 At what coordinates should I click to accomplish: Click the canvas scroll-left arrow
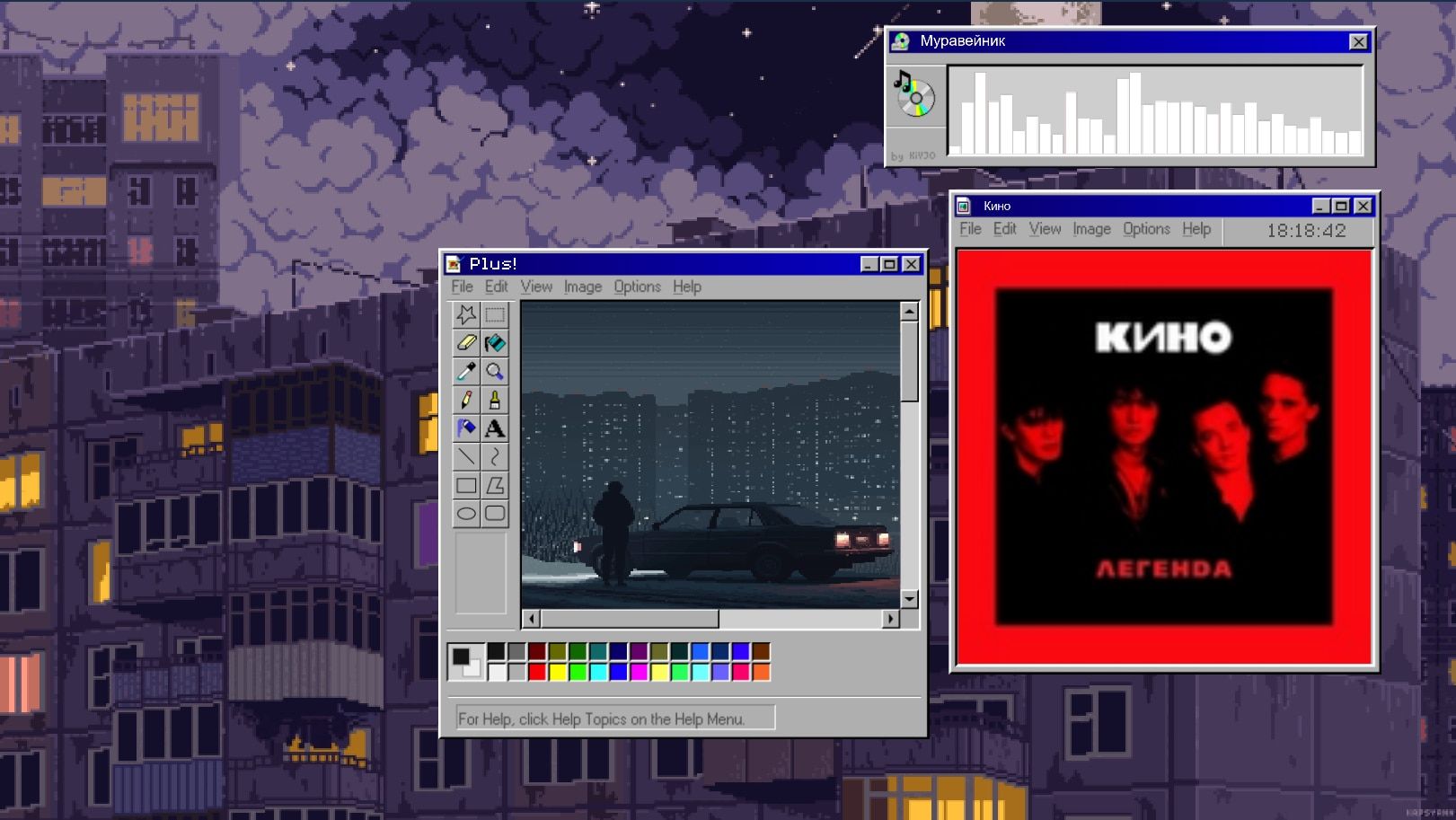pyautogui.click(x=531, y=619)
